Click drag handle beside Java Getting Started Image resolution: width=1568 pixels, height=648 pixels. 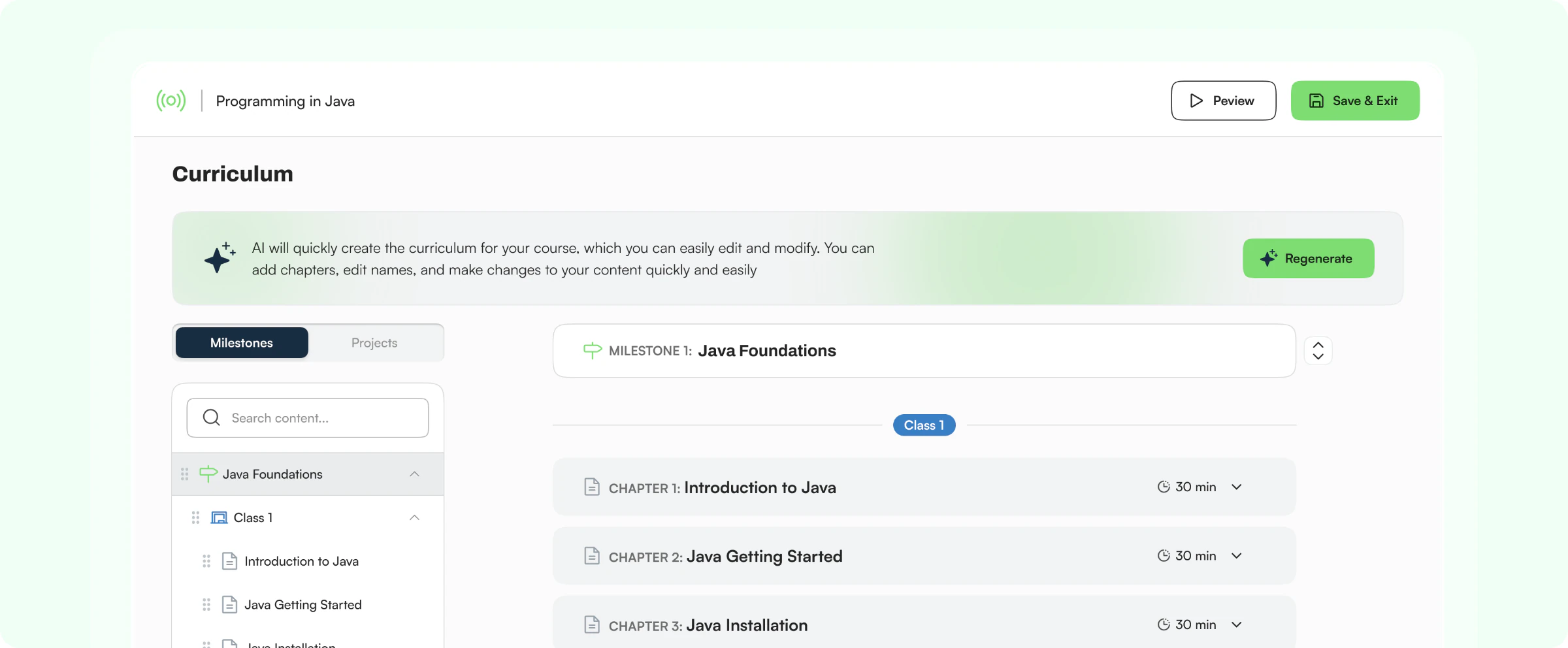click(206, 605)
